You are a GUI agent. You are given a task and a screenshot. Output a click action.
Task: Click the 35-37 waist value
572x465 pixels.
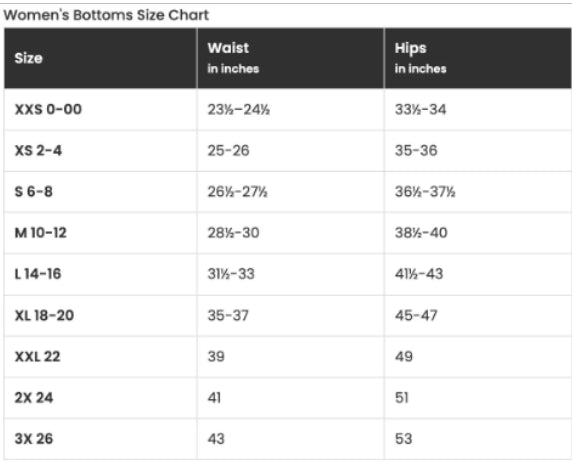tap(228, 315)
